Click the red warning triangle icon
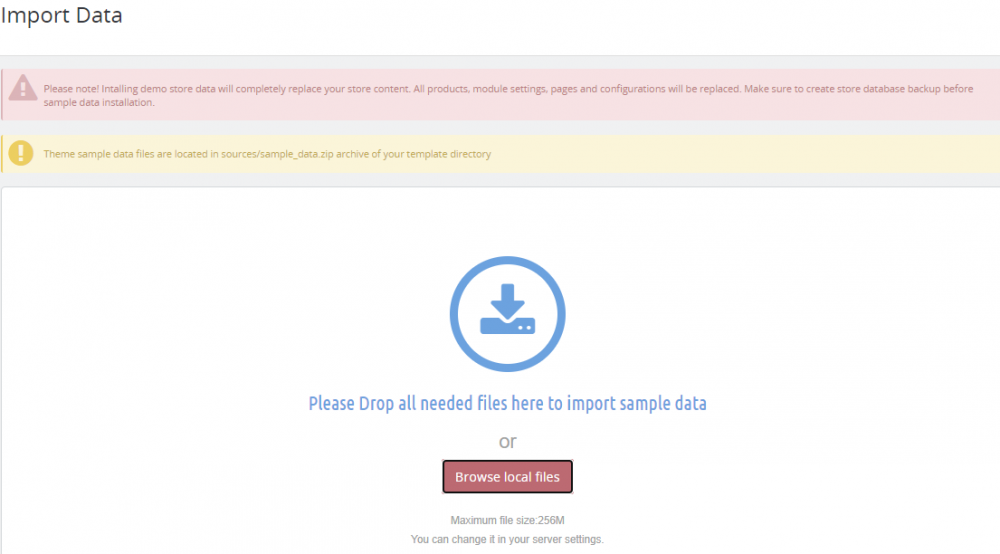The image size is (1000, 554). [22, 88]
